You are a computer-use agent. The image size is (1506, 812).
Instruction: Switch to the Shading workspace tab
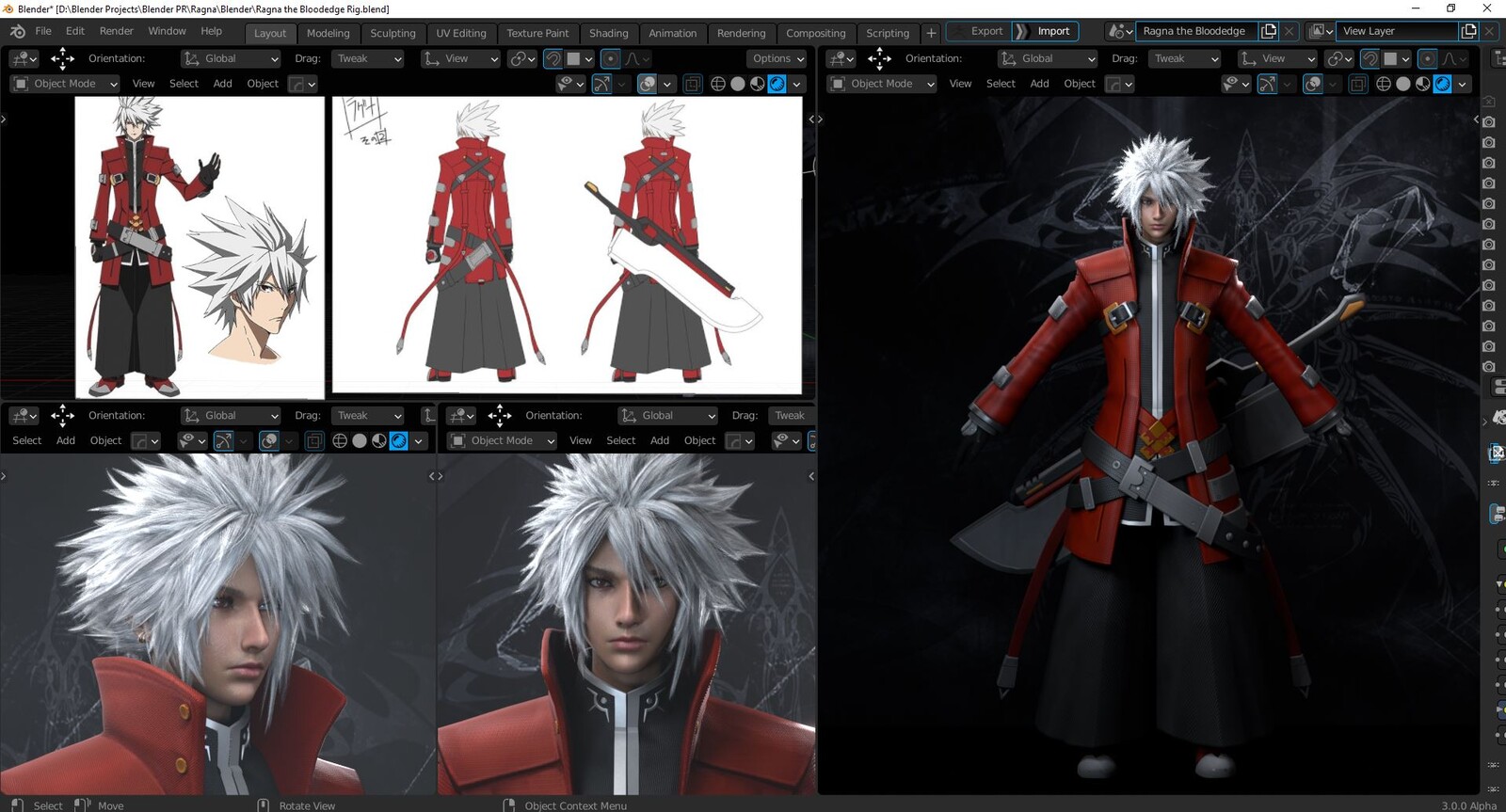[609, 33]
